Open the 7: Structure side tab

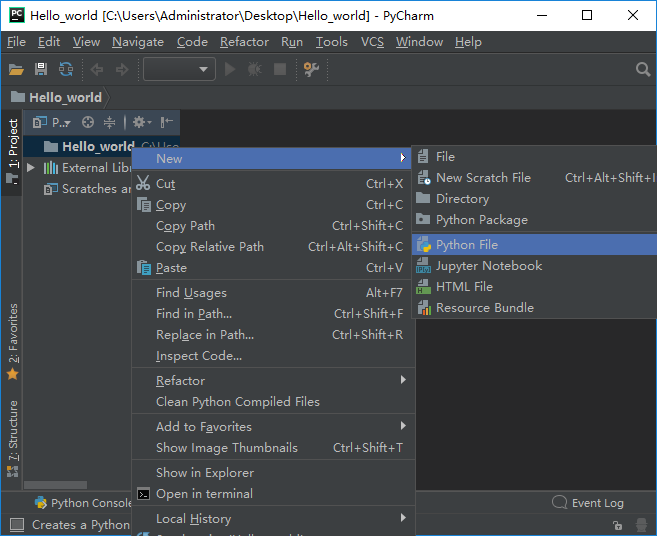[13, 438]
